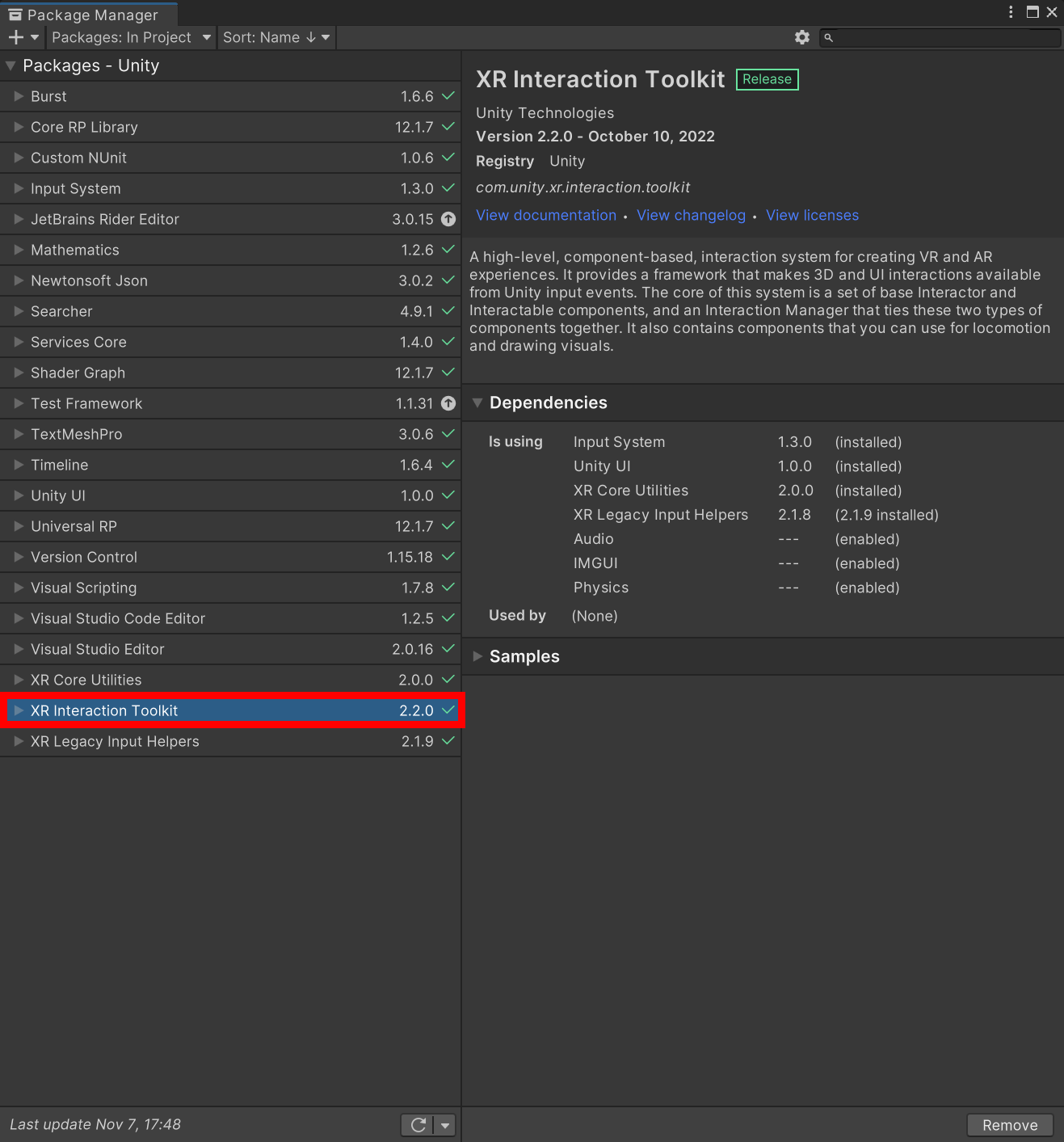Viewport: 1064px width, 1142px height.
Task: Select the JetBrains Rider Editor package
Action: pyautogui.click(x=230, y=219)
